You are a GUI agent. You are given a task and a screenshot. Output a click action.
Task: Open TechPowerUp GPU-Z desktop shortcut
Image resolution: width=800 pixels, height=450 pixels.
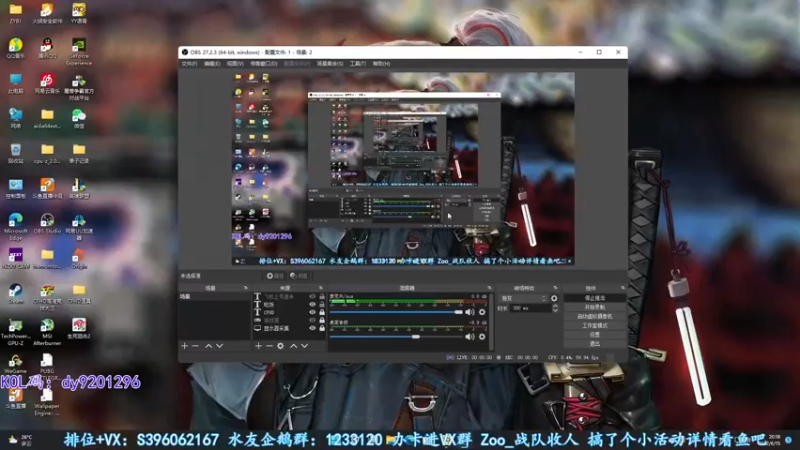coord(15,332)
